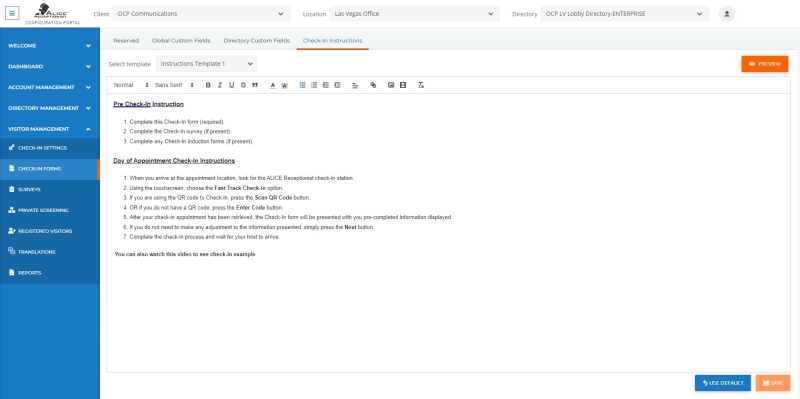
Task: Click 'Complete any Check-In induction forms' line
Action: (191, 141)
